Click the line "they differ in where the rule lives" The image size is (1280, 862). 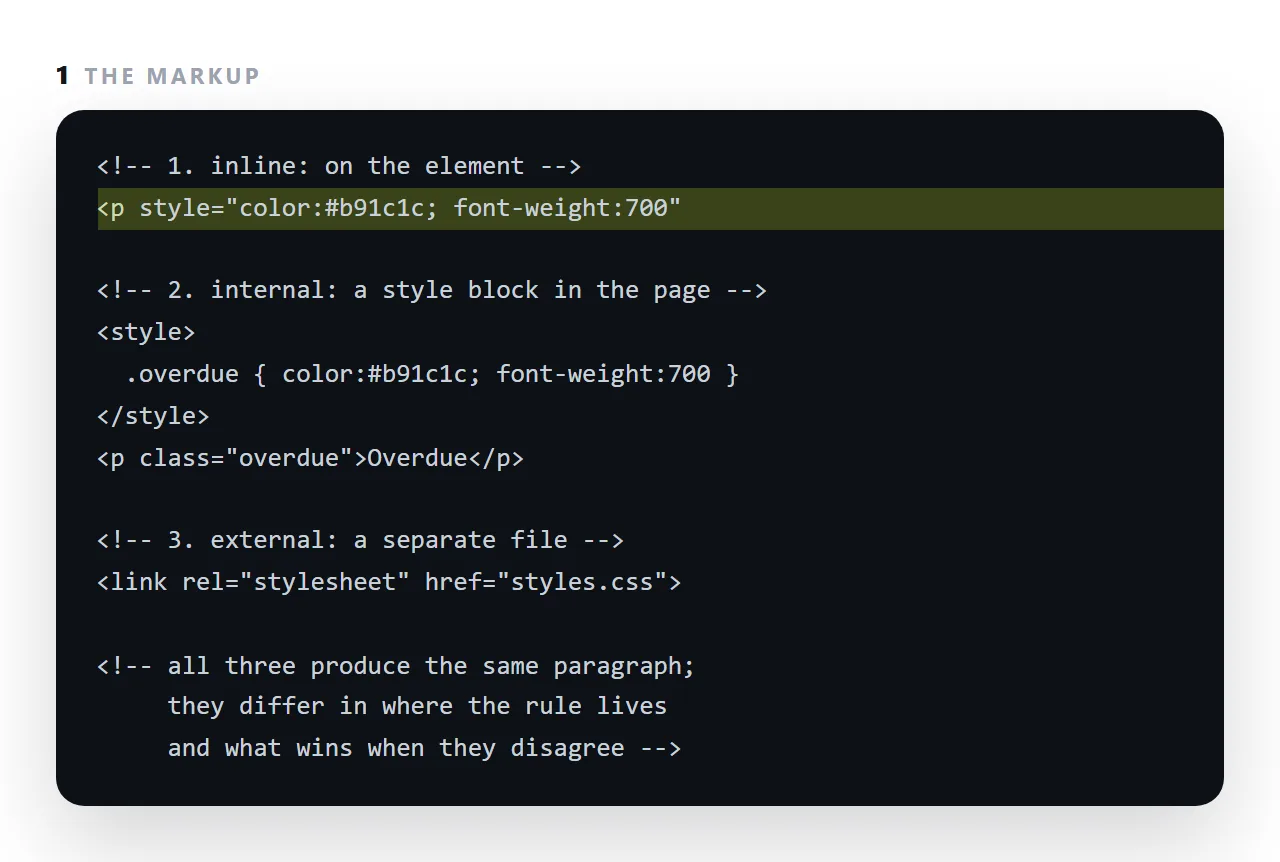(417, 706)
